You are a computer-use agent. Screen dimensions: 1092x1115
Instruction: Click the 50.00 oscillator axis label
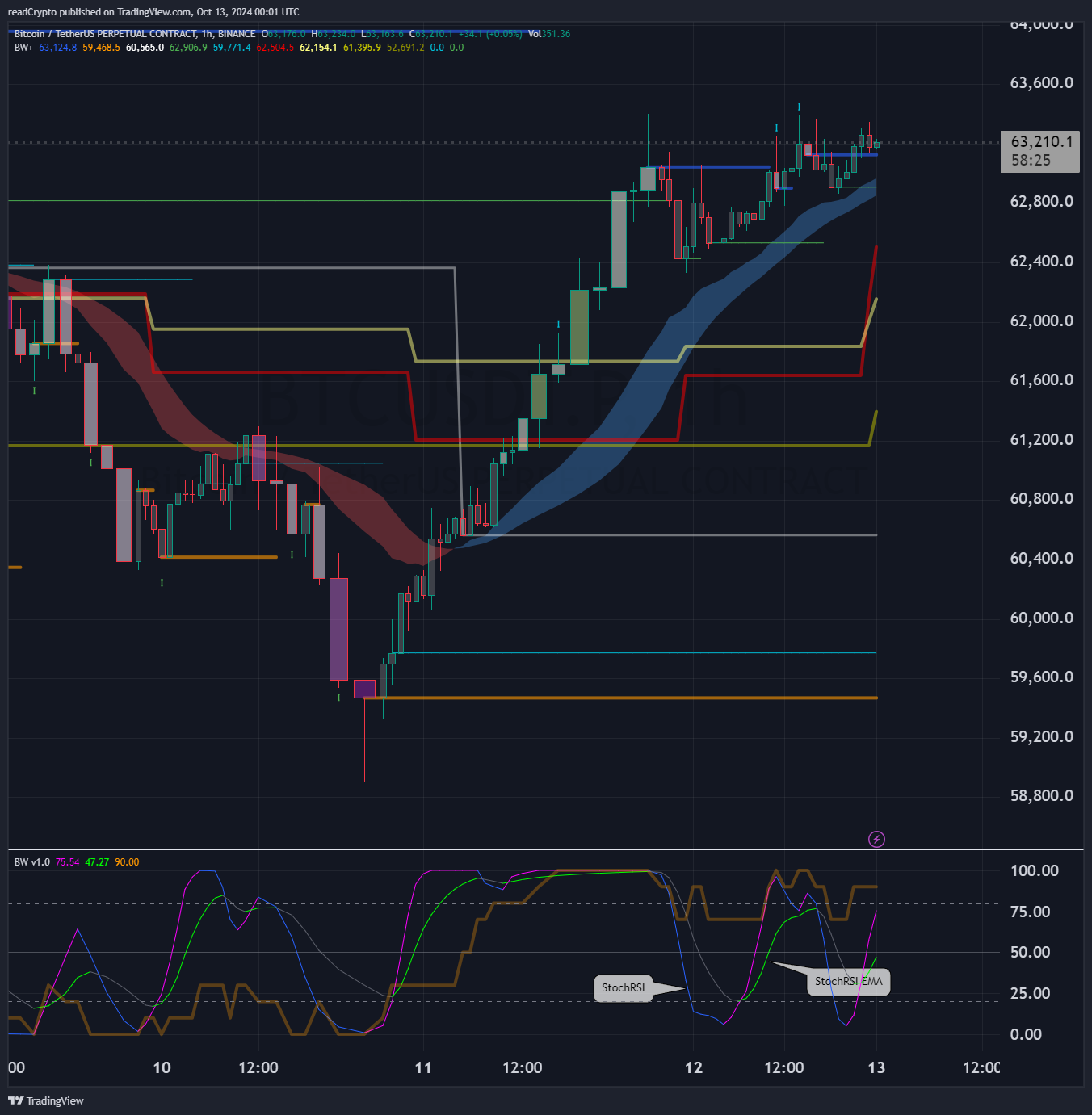point(1031,953)
